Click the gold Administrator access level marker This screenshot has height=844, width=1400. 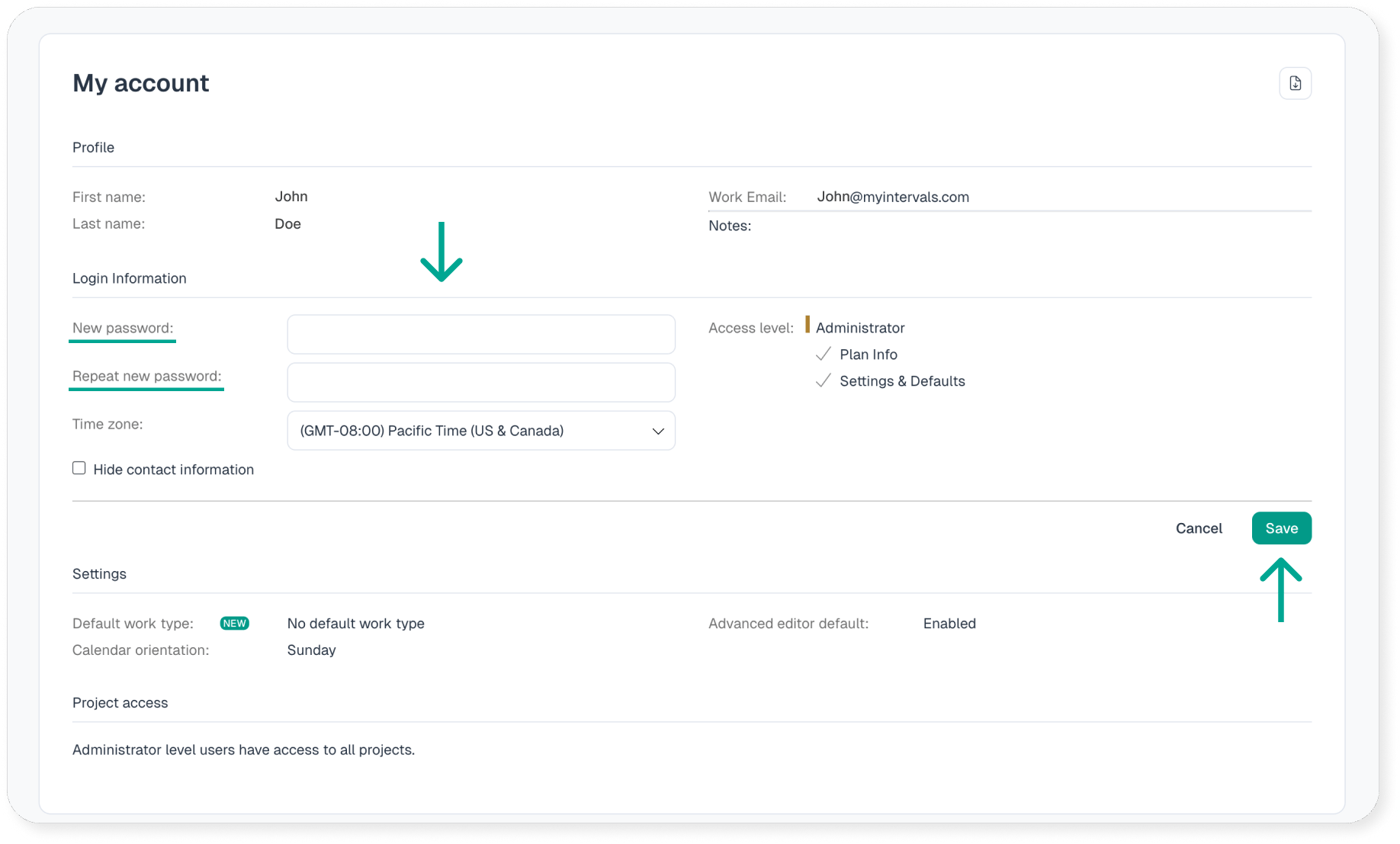click(808, 326)
